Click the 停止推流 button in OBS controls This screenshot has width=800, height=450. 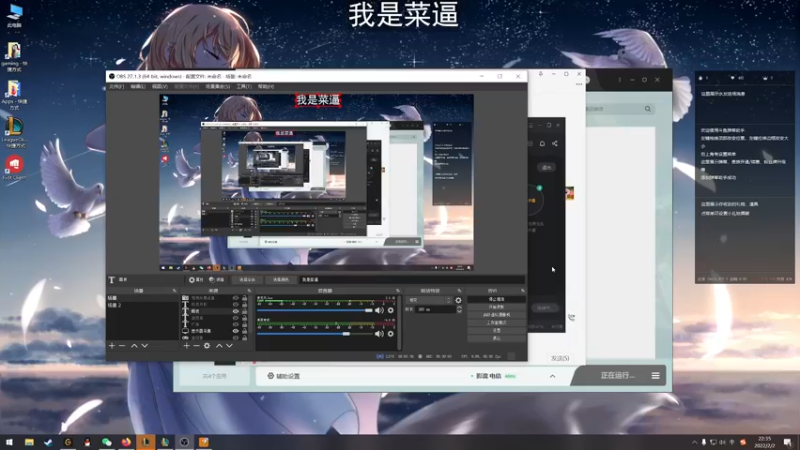(496, 299)
